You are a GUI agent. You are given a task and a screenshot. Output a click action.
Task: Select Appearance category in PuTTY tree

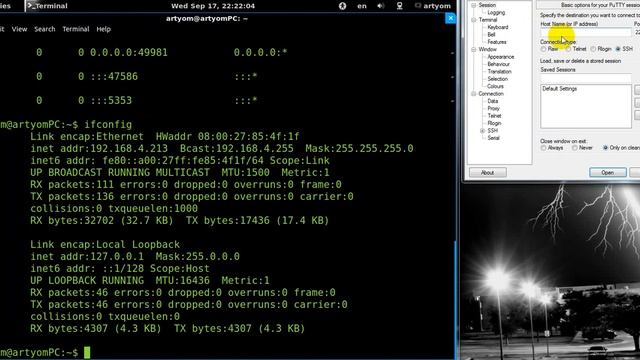click(x=500, y=57)
